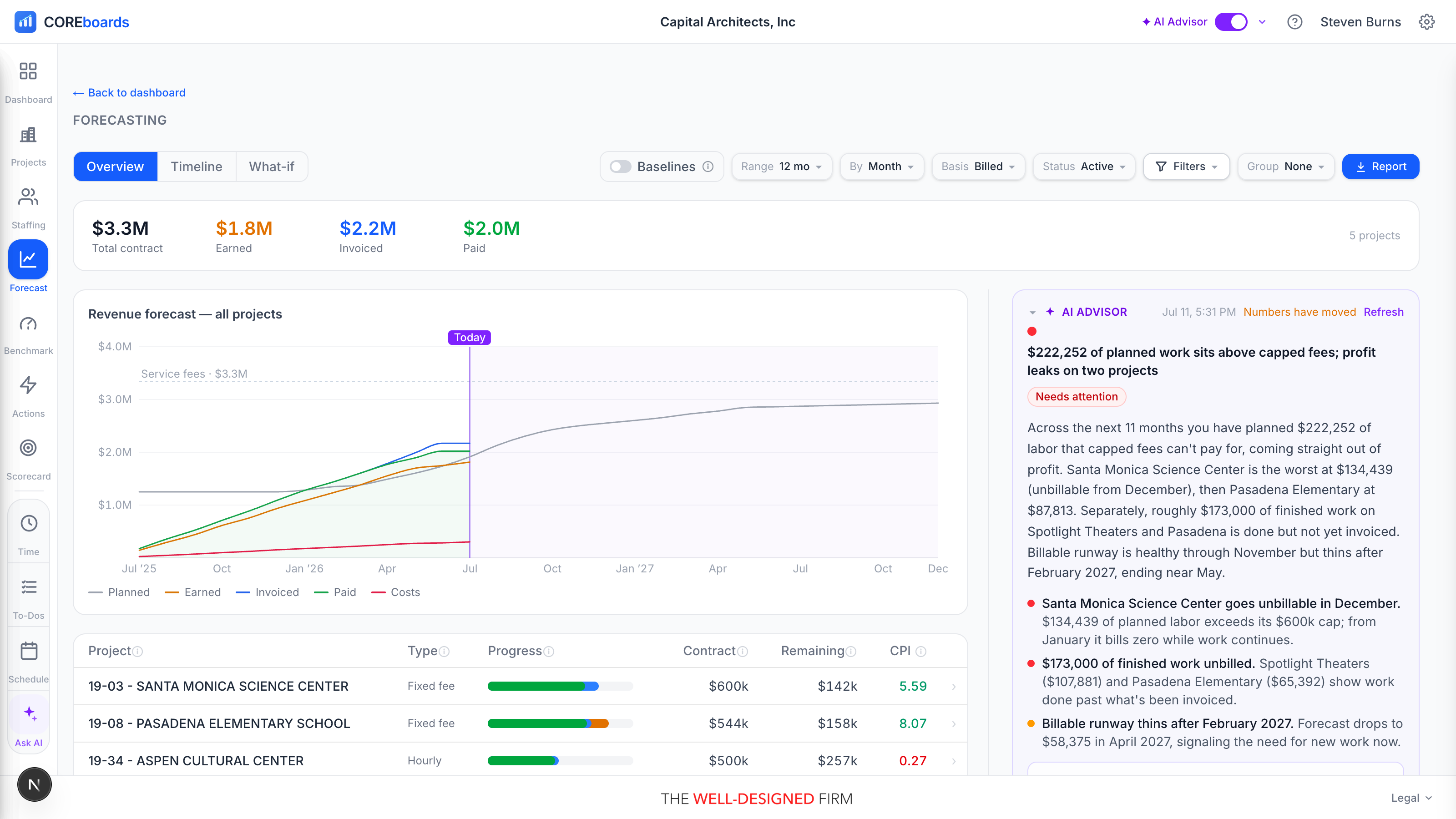This screenshot has height=819, width=1456.
Task: Open the Basis Billed dropdown
Action: click(978, 167)
